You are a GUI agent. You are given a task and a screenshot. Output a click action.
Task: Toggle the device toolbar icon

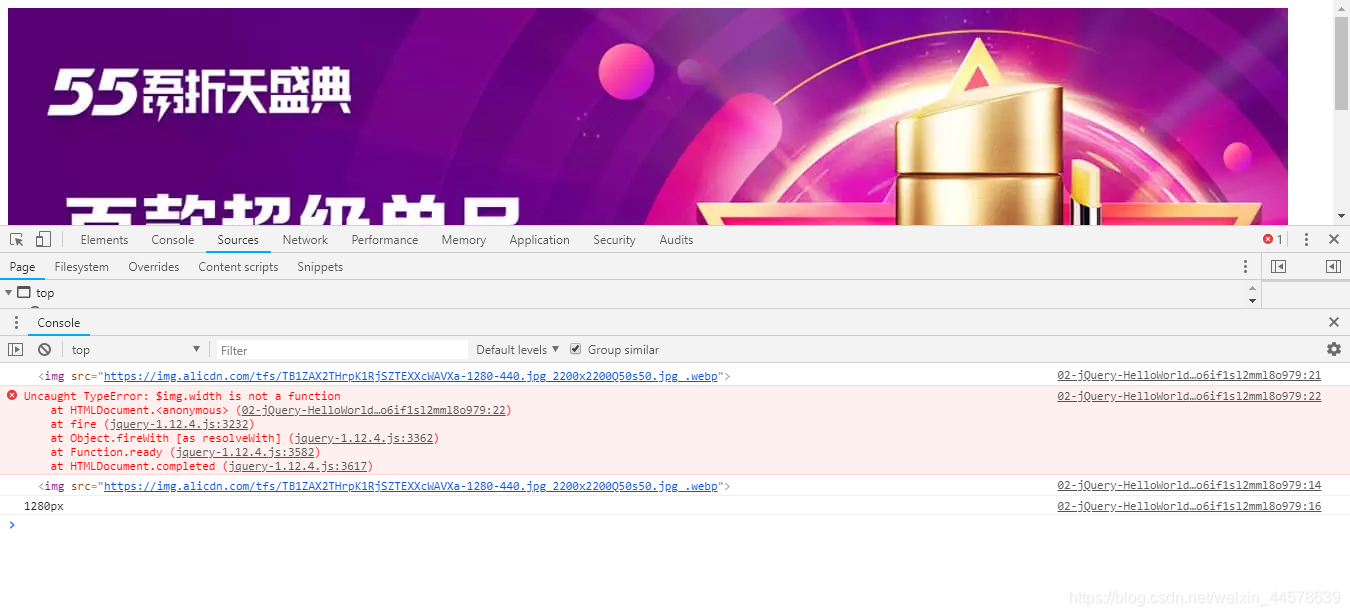(43, 240)
